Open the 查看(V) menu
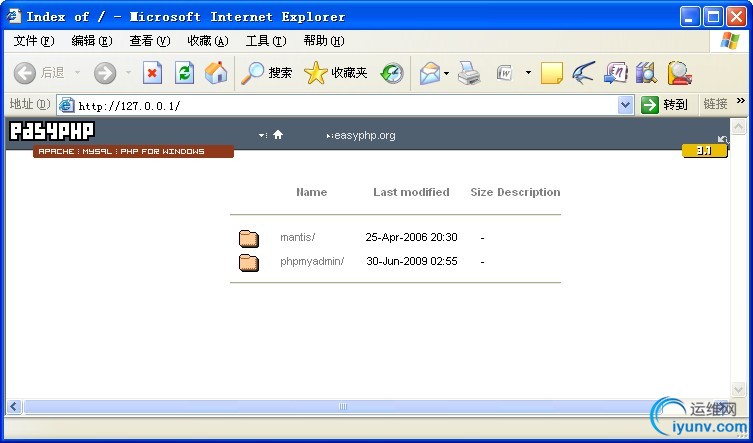Screen dimensions: 753x443 pyautogui.click(x=150, y=41)
